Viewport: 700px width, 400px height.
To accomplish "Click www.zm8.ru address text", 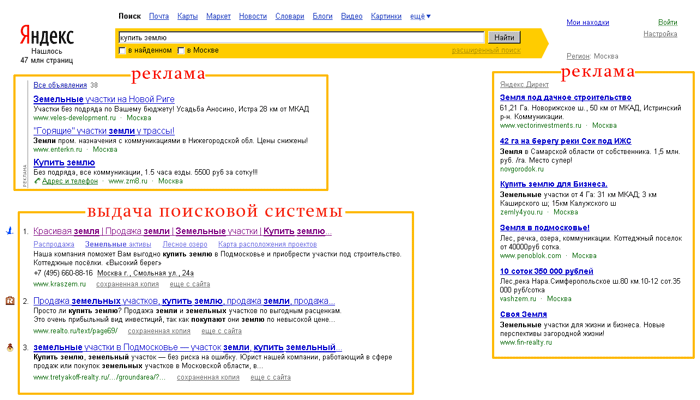I will pyautogui.click(x=128, y=181).
